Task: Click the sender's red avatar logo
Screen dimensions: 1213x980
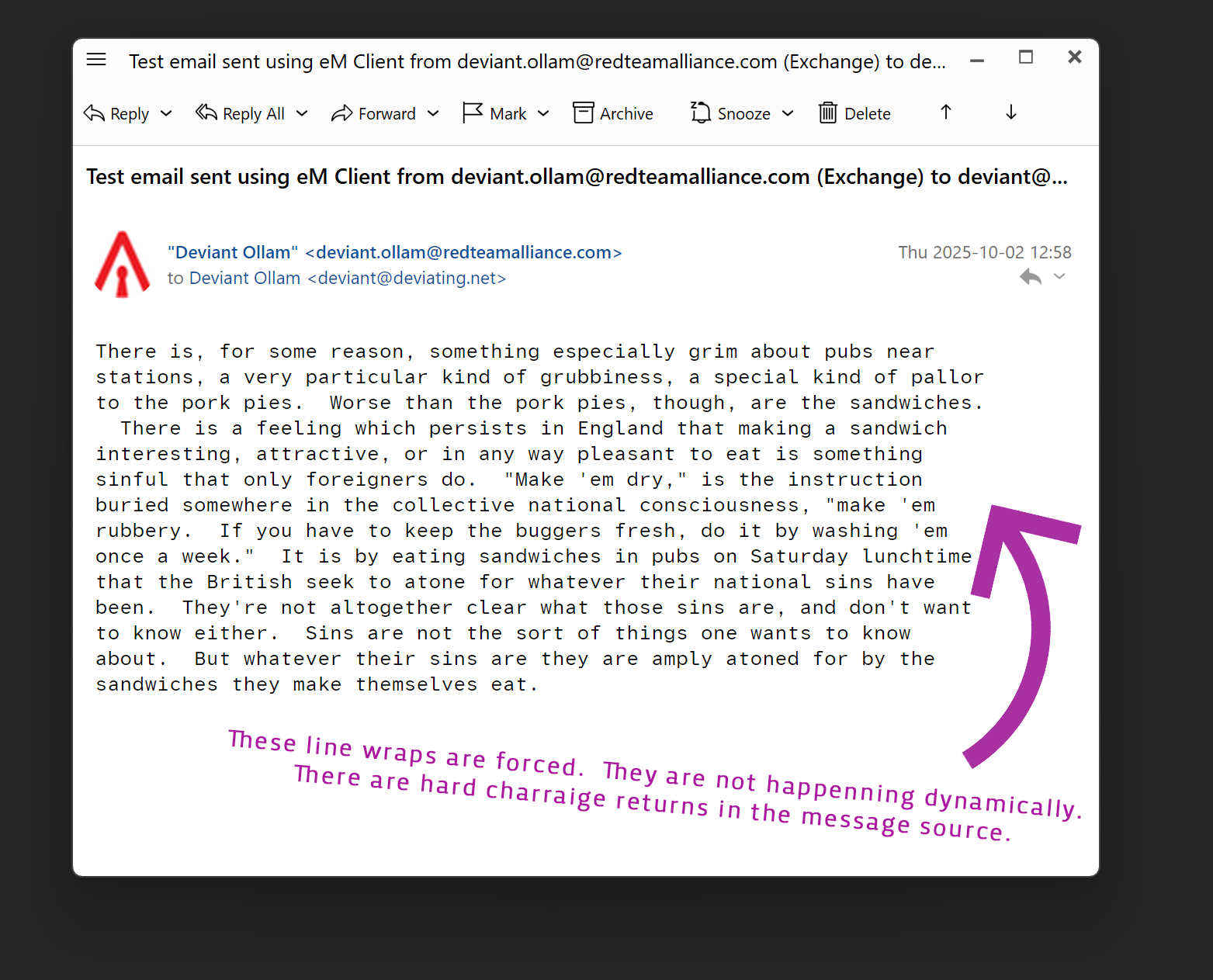Action: point(122,265)
